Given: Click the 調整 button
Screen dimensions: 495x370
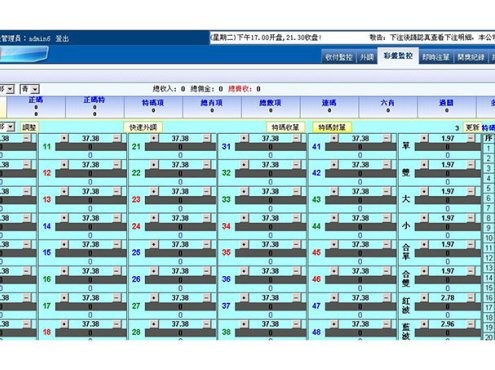Looking at the screenshot, I should 29,127.
